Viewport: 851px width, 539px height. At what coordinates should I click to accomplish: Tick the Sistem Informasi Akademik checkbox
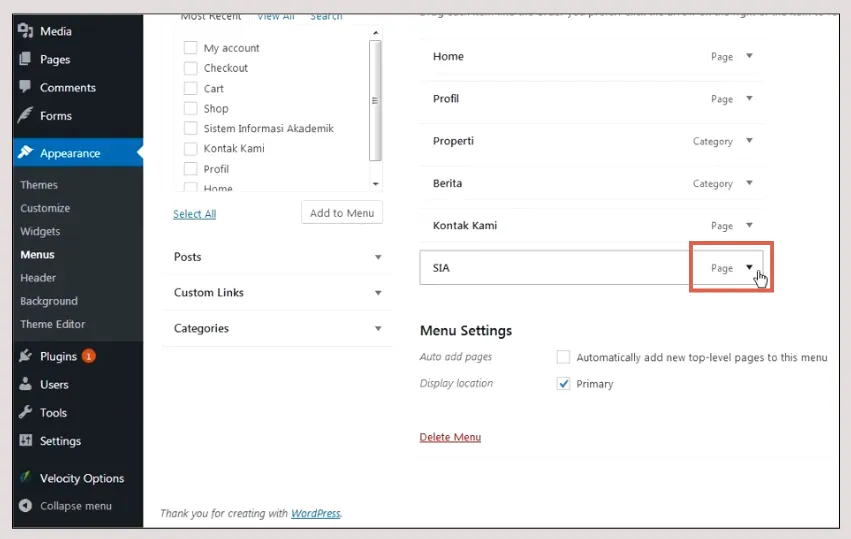tap(190, 128)
